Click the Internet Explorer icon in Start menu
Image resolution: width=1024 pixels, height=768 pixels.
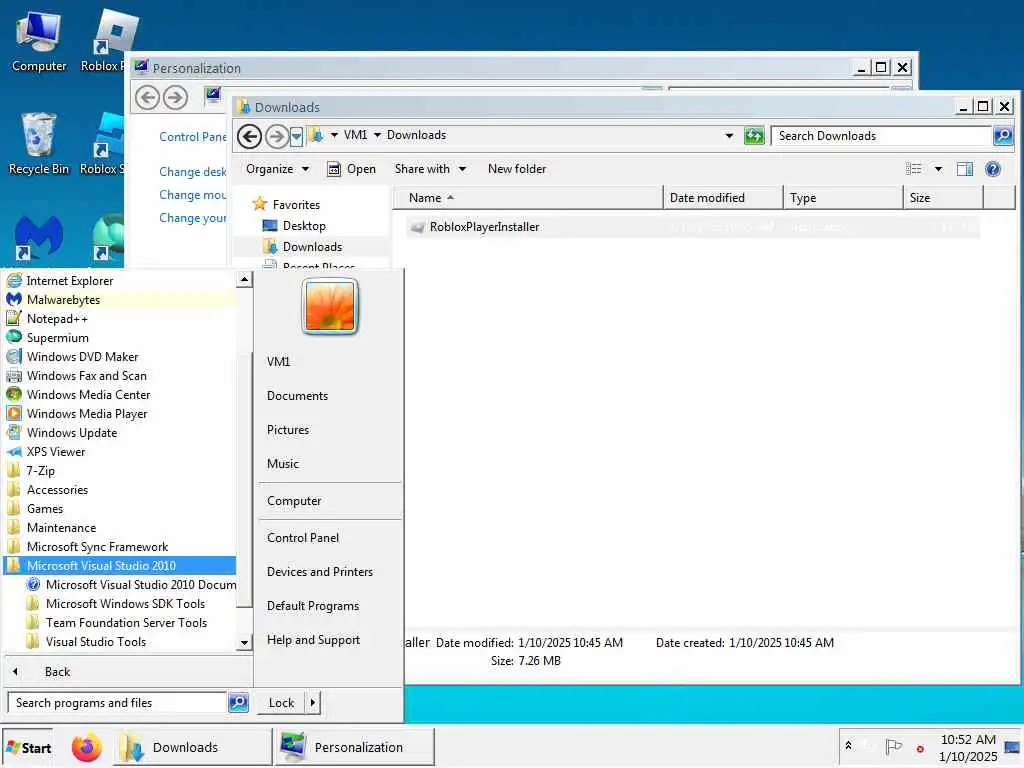[14, 281]
